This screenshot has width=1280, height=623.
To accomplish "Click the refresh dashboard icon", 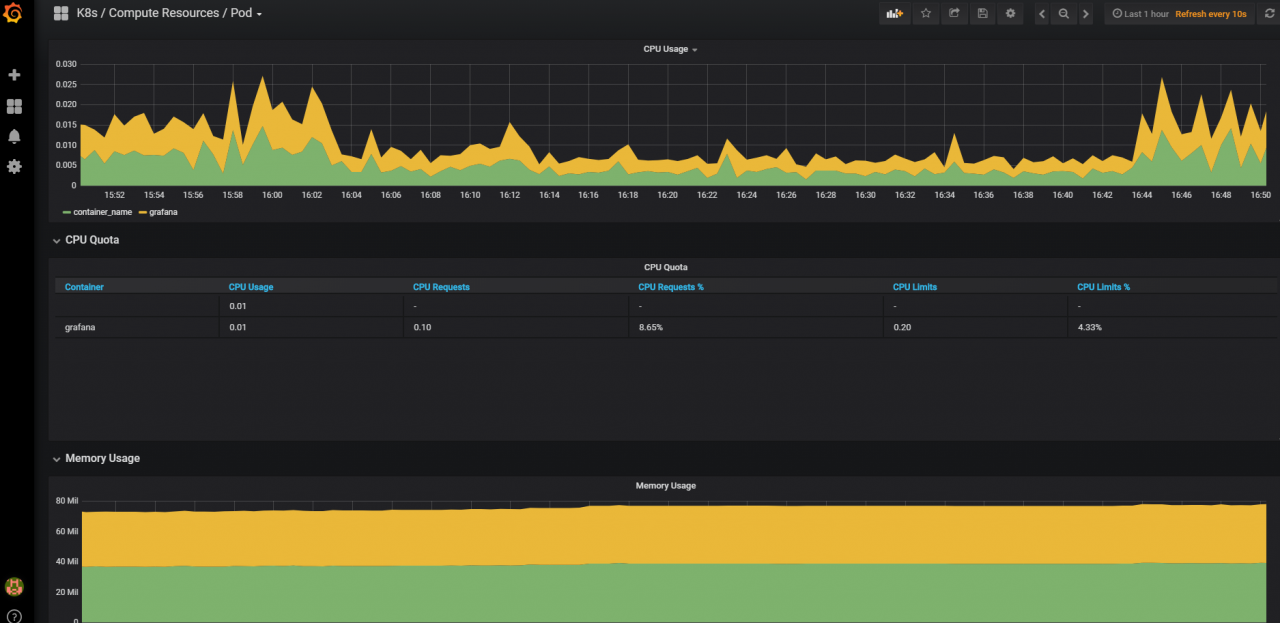I will (x=1268, y=14).
